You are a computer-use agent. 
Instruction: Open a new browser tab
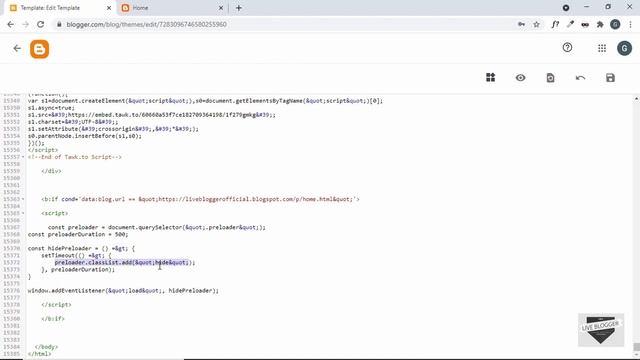click(x=239, y=8)
